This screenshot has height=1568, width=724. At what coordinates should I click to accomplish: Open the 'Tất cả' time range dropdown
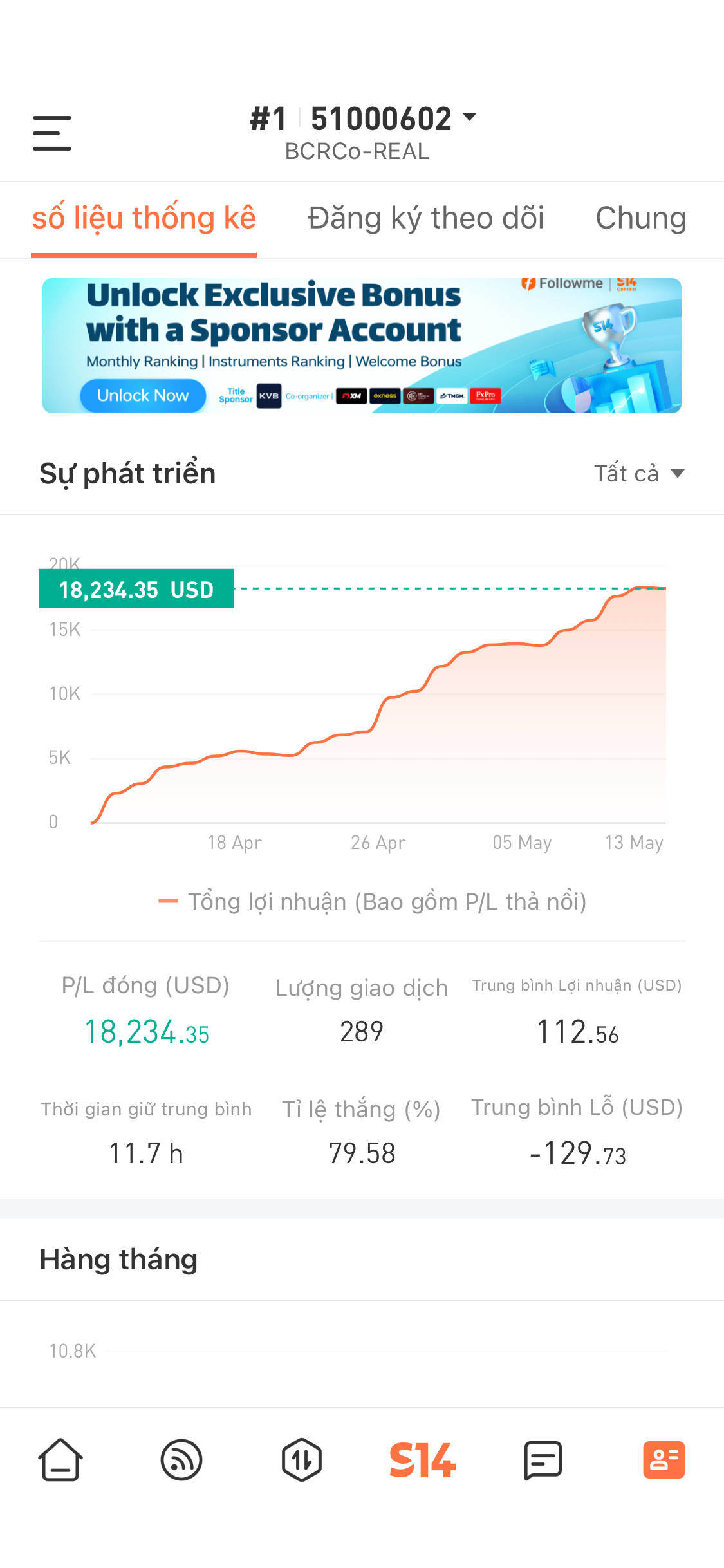638,474
